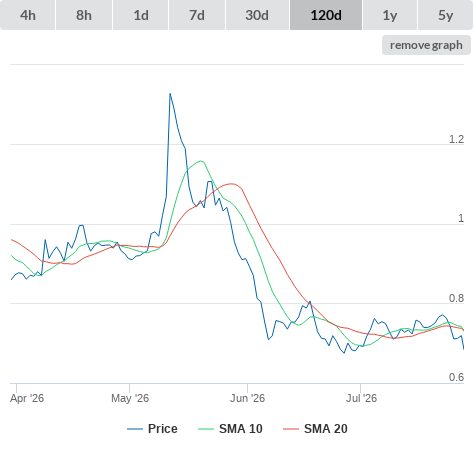This screenshot has width=474, height=455.
Task: Switch chart to 1y range
Action: click(x=390, y=15)
